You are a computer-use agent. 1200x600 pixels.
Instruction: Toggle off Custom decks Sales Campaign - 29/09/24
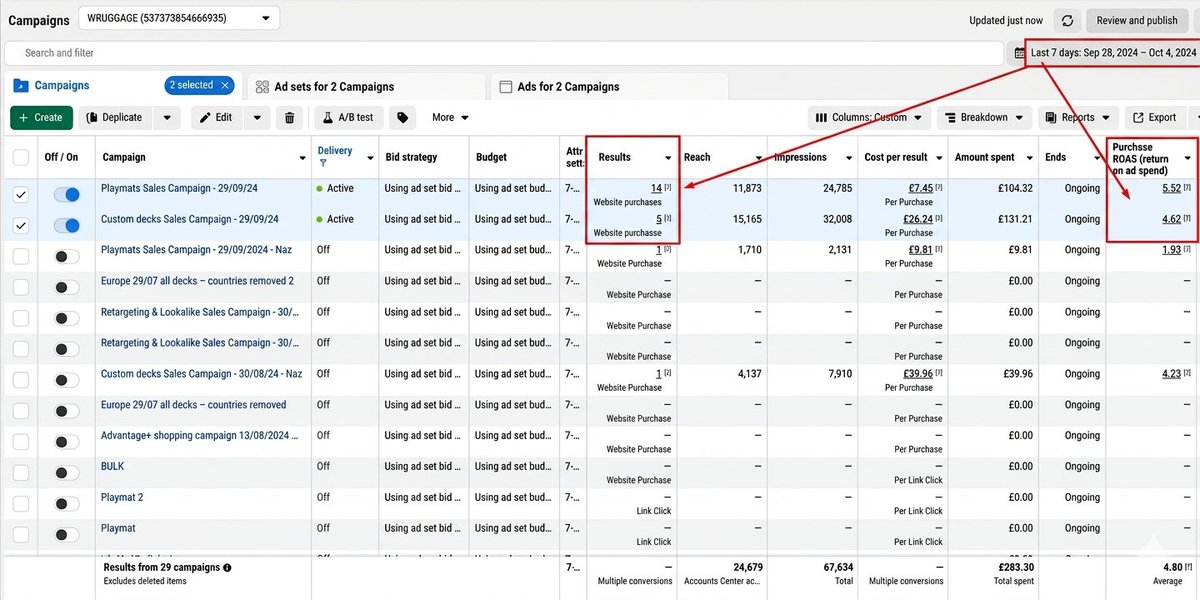[x=66, y=226]
